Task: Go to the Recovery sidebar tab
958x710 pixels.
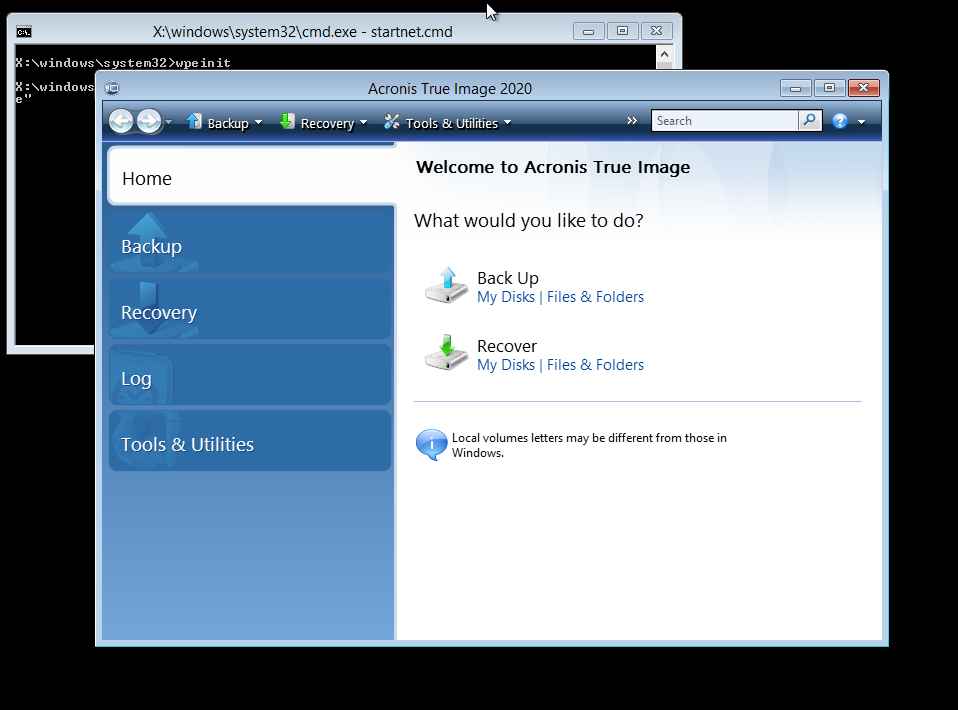Action: pos(249,312)
